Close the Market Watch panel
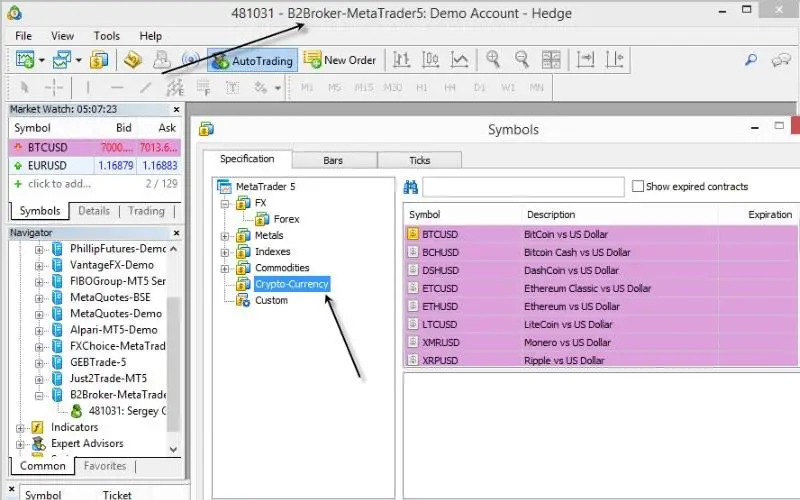 pos(177,109)
